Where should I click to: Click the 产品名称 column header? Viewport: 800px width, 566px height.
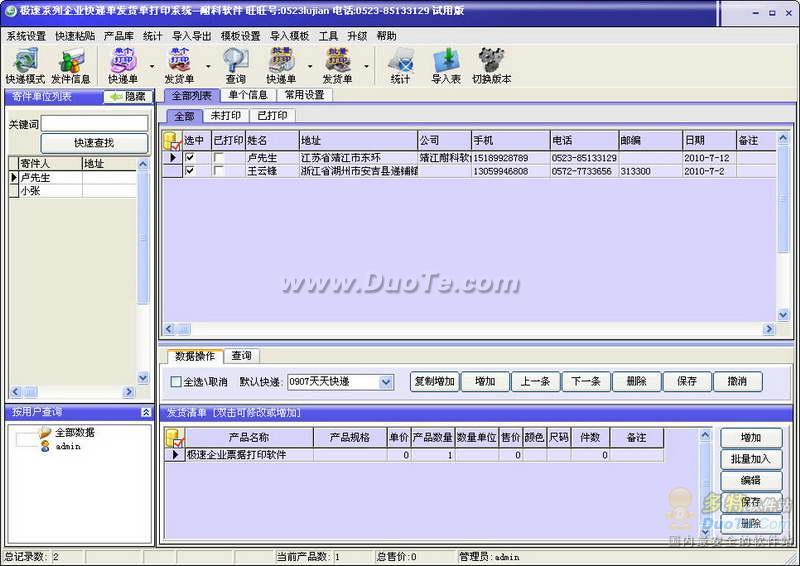[x=249, y=437]
